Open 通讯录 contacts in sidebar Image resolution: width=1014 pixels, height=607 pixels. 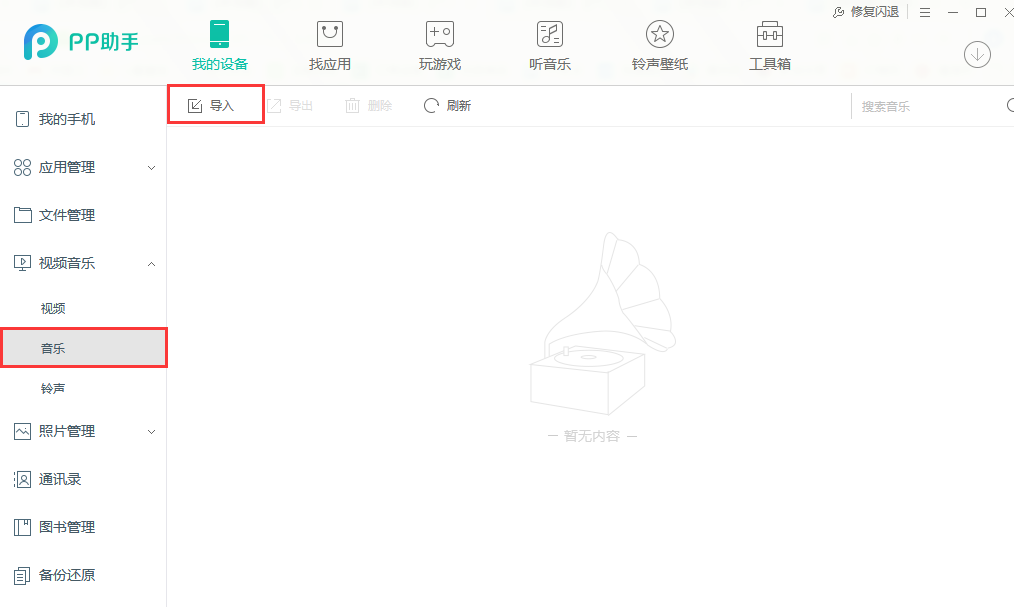[60, 480]
